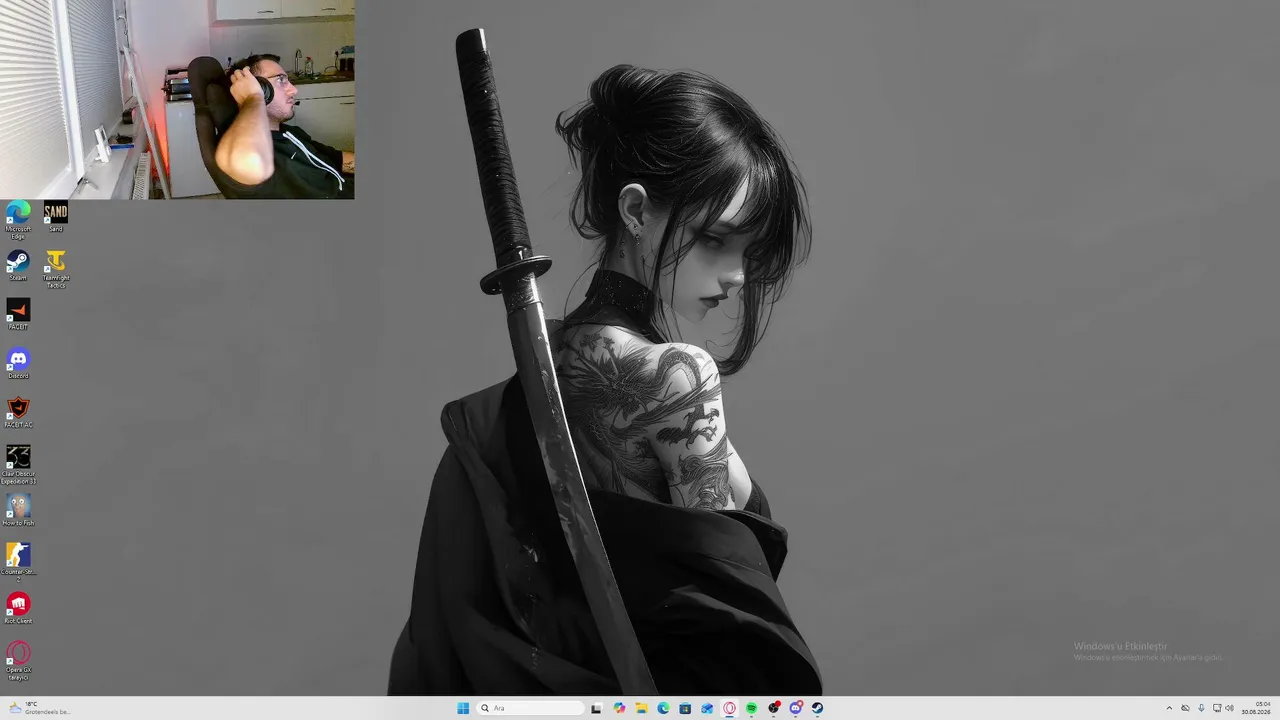1280x720 pixels.
Task: Select the Riot Client desktop shortcut
Action: [x=18, y=608]
